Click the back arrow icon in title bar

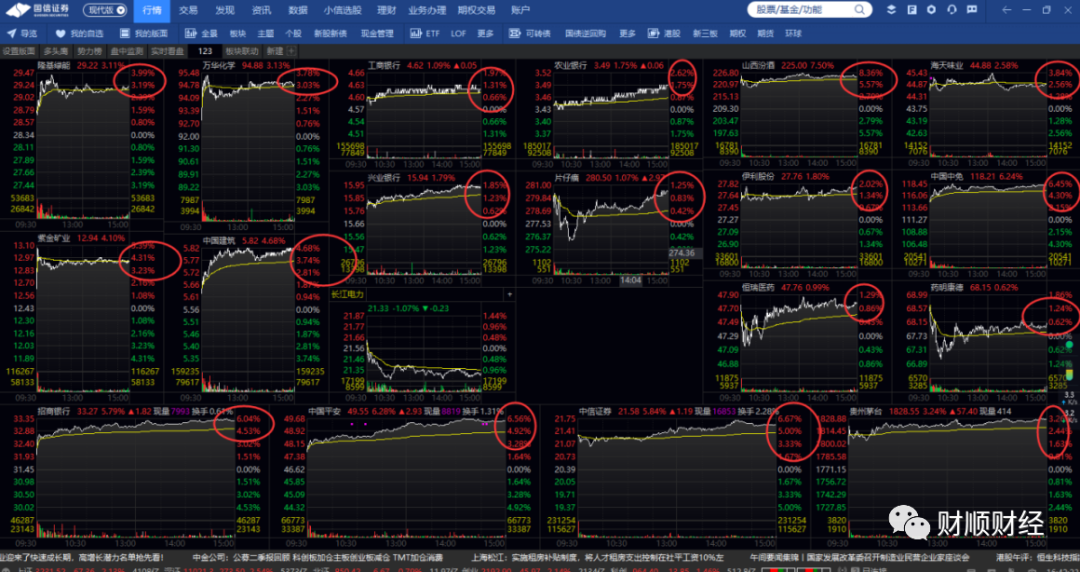pyautogui.click(x=1007, y=10)
